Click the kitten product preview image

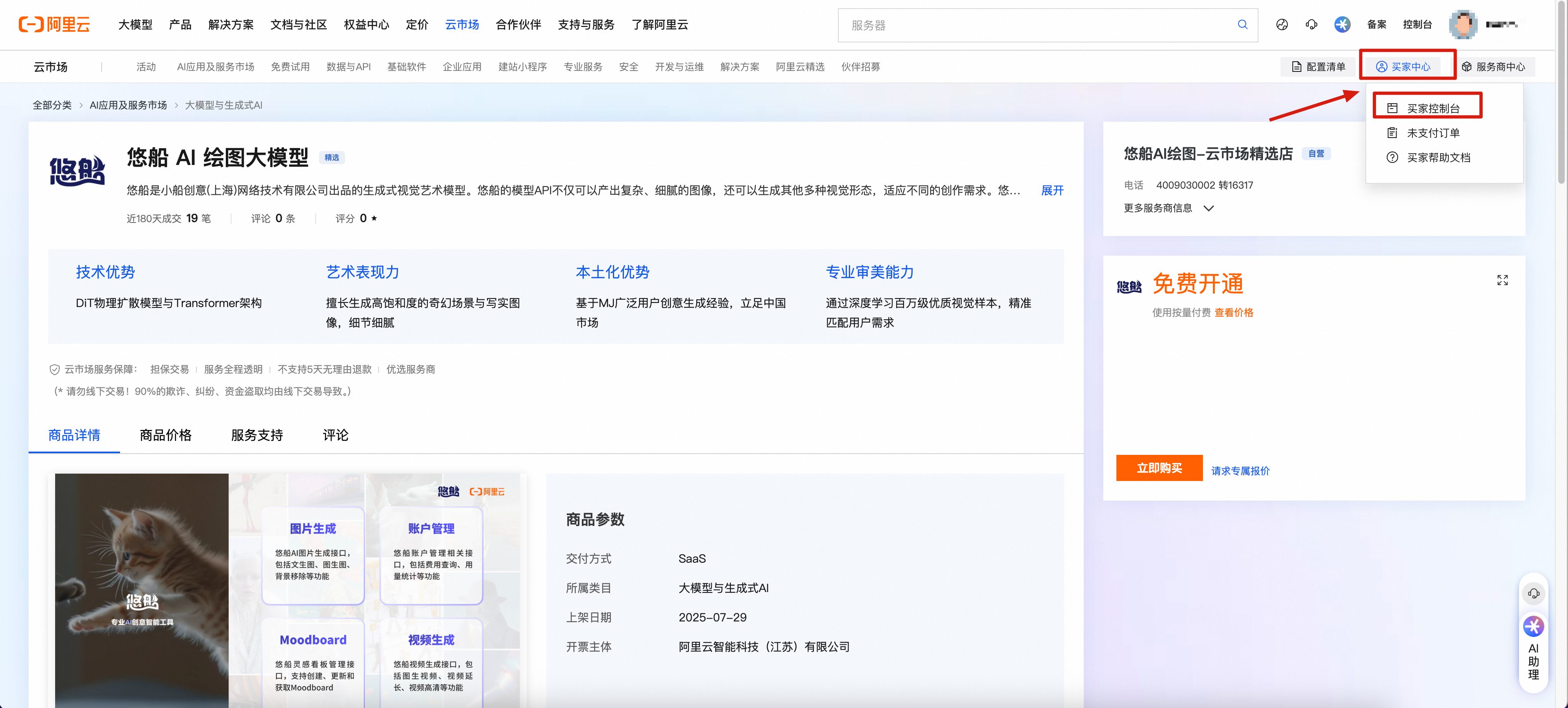point(142,590)
